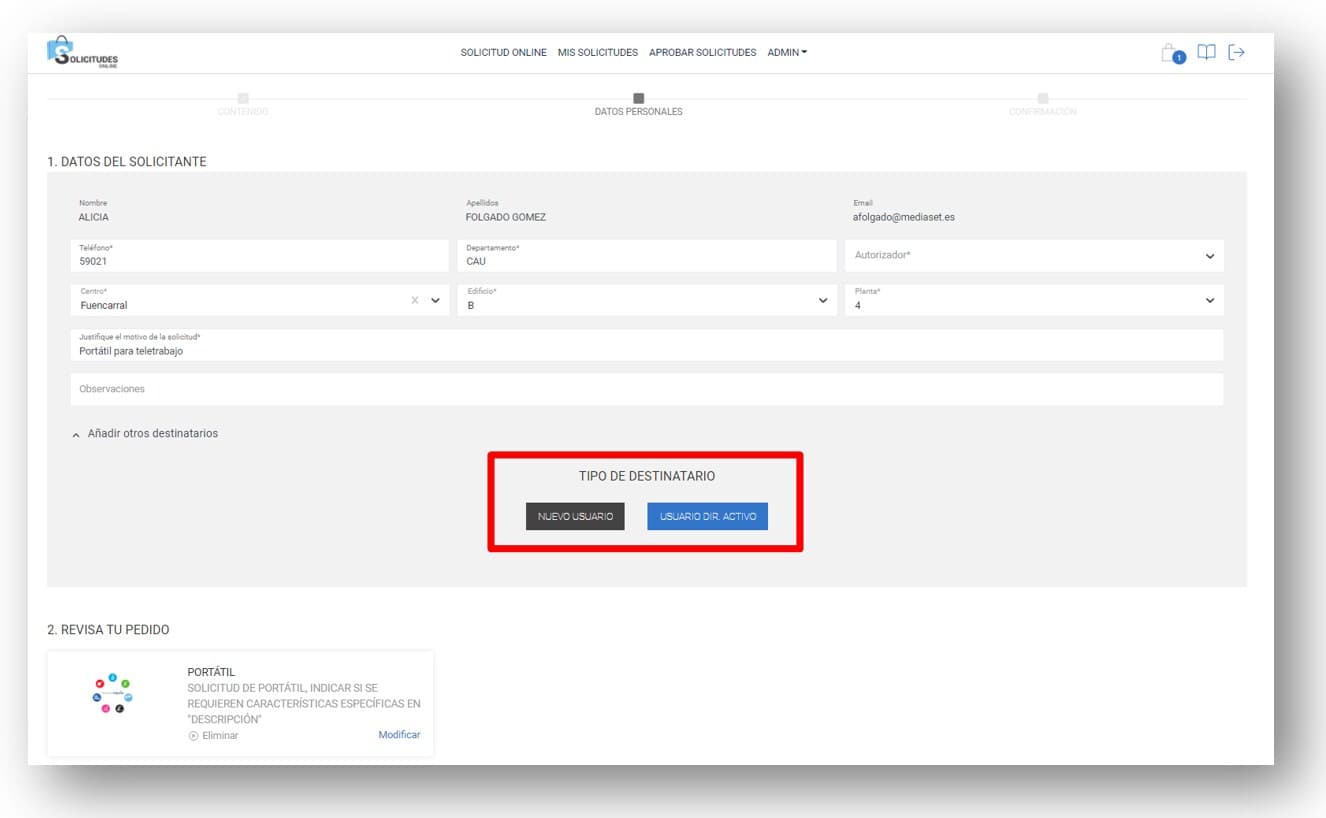
Task: Go to Mis Solicitudes
Action: pyautogui.click(x=597, y=52)
